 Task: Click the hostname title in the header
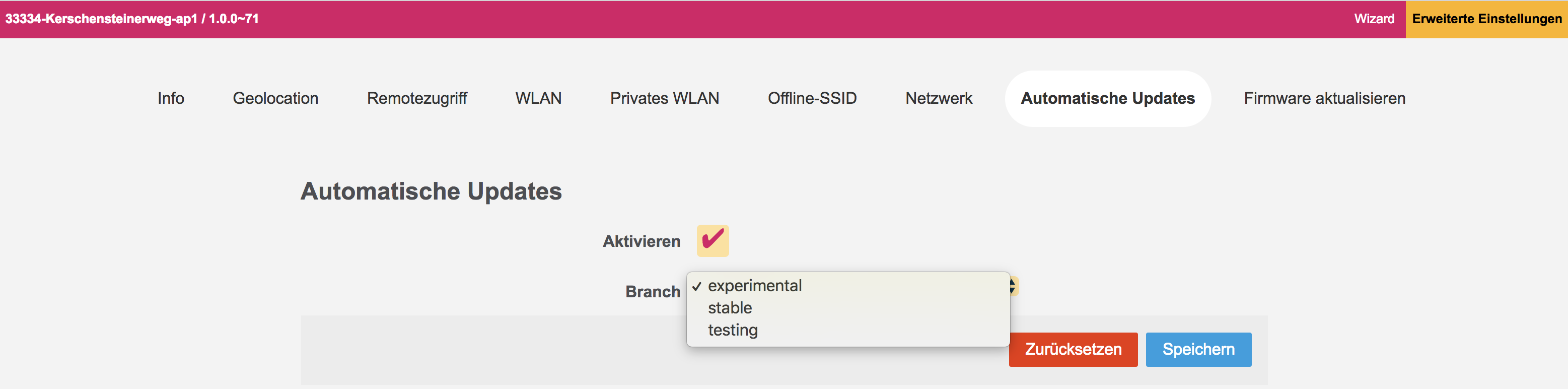132,19
